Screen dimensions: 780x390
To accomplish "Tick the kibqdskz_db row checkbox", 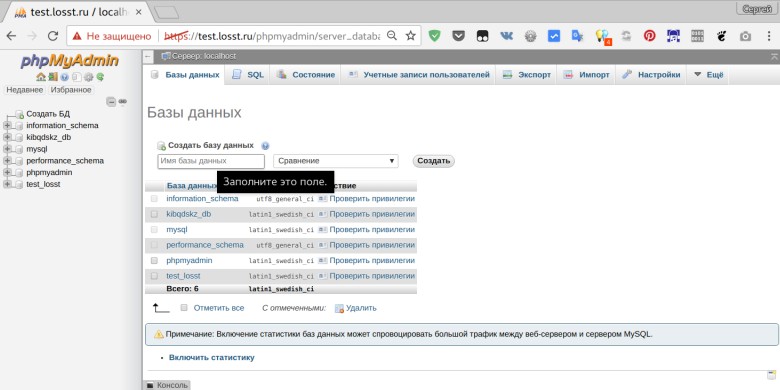I will click(x=154, y=214).
